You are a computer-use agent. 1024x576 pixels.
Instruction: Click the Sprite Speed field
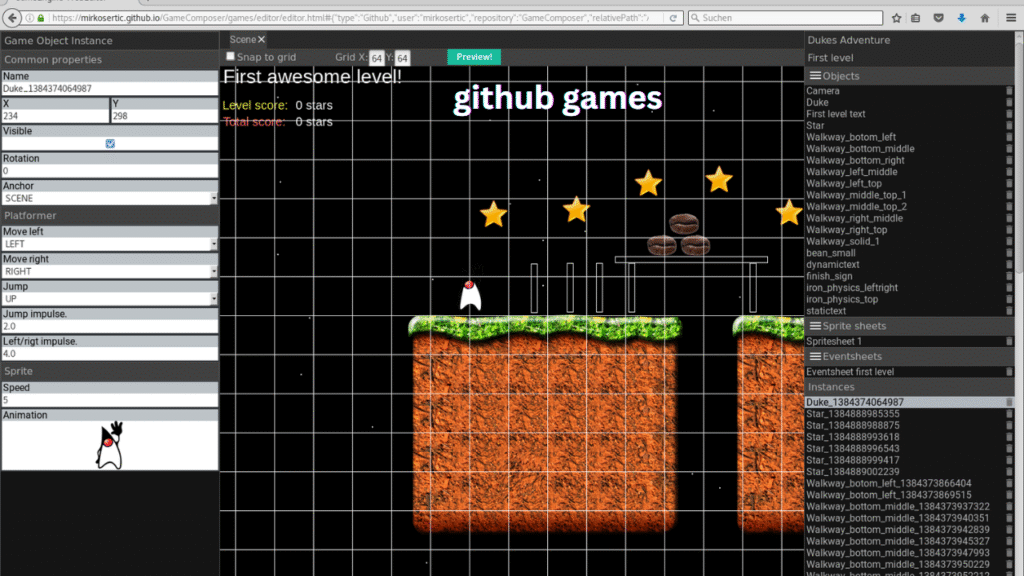110,400
